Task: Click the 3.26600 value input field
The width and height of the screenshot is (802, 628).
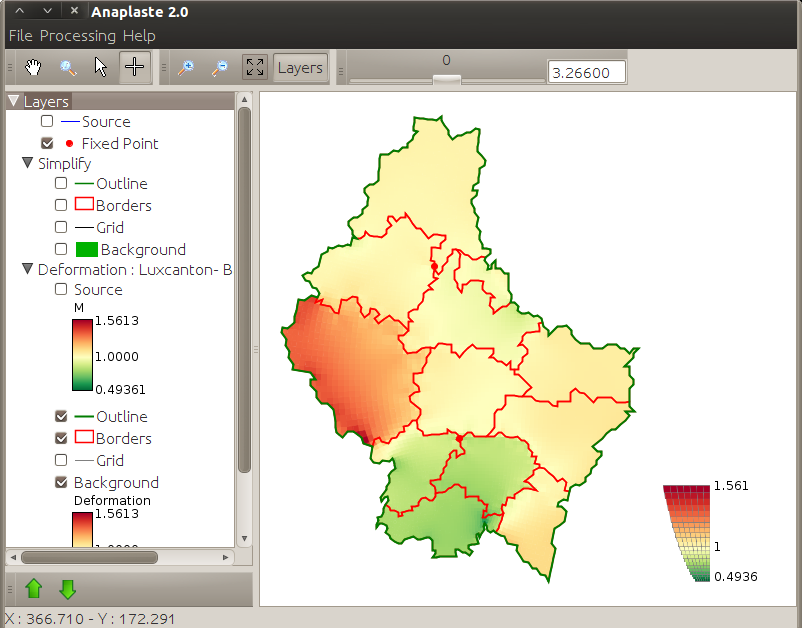Action: (586, 72)
